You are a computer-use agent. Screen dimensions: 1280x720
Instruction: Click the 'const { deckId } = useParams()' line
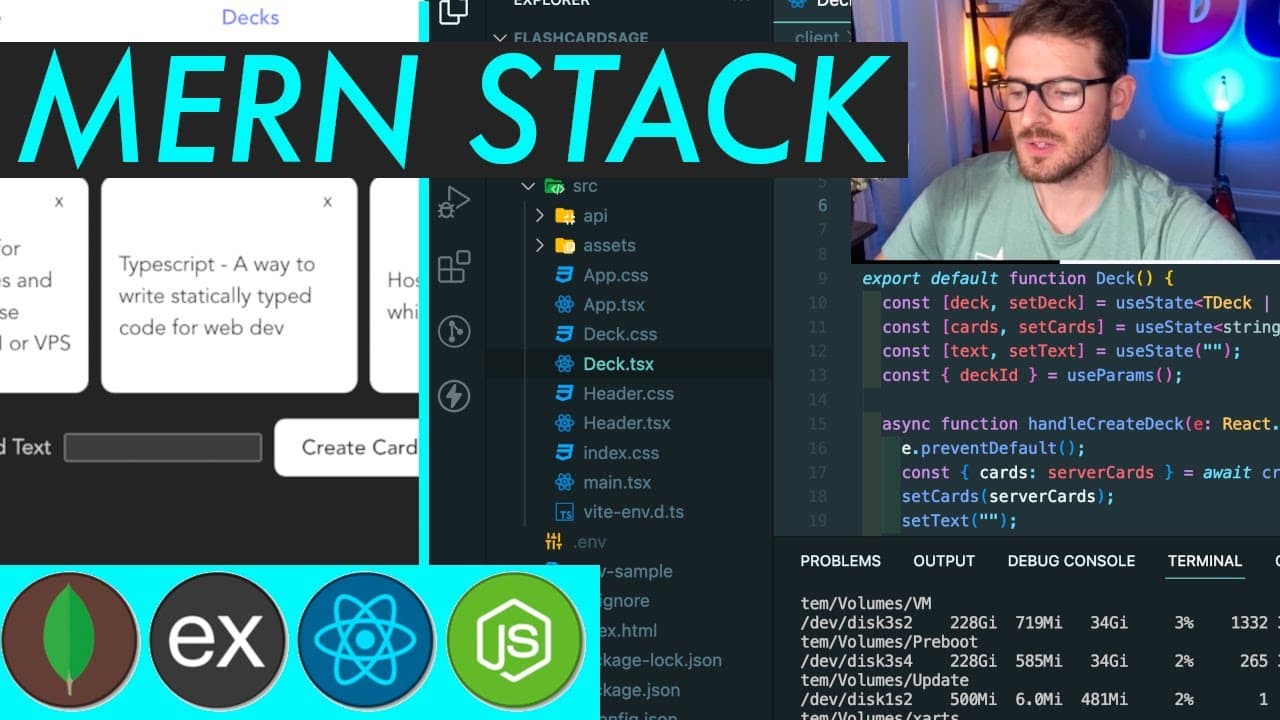pyautogui.click(x=1032, y=375)
